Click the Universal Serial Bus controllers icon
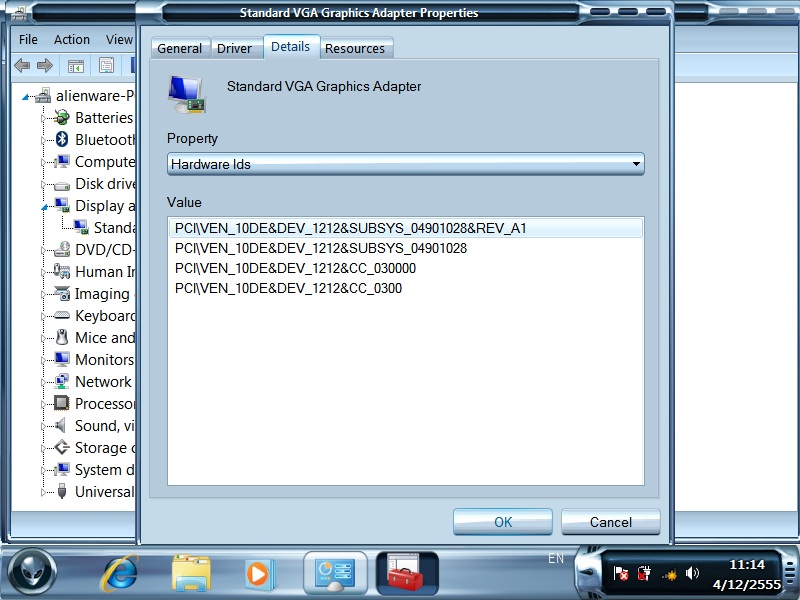This screenshot has height=600, width=800. coord(62,491)
